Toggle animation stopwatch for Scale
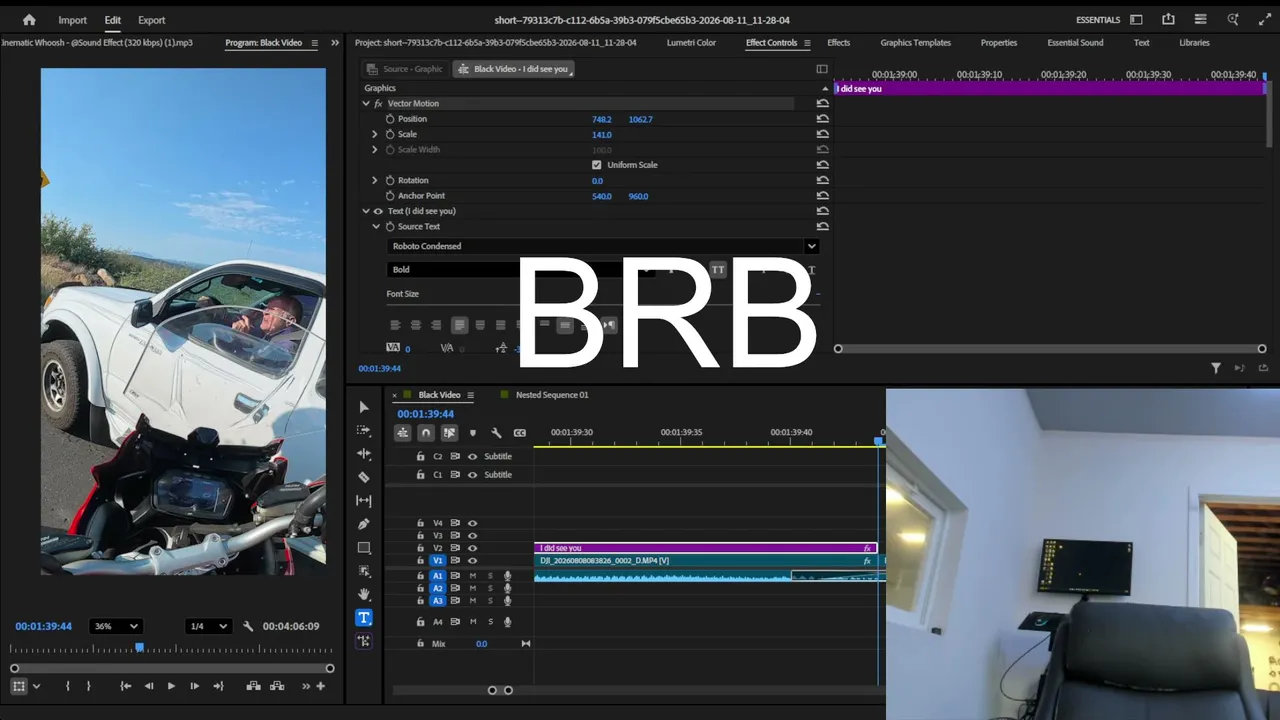The height and width of the screenshot is (720, 1280). pyautogui.click(x=390, y=134)
